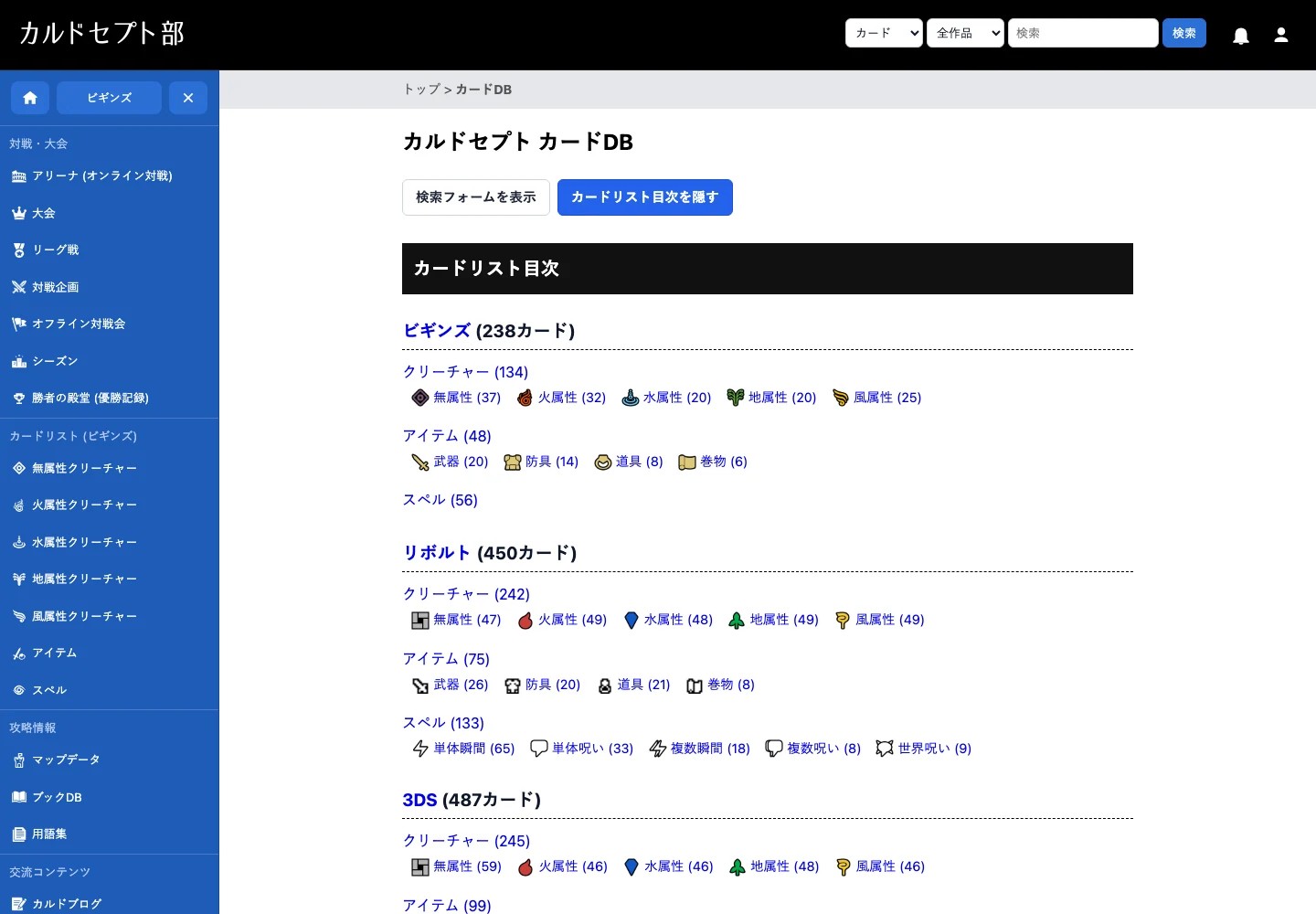Hide card list index with カードリスト目次を隠す
This screenshot has width=1316, height=914.
click(645, 197)
